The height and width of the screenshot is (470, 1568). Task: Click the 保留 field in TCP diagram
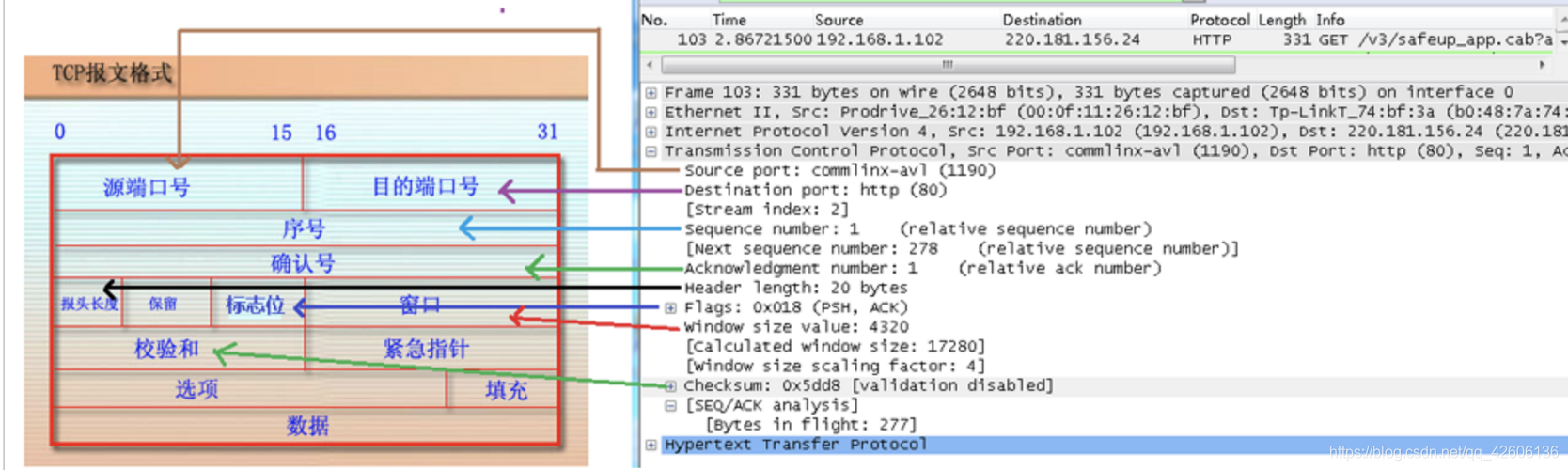(x=165, y=303)
